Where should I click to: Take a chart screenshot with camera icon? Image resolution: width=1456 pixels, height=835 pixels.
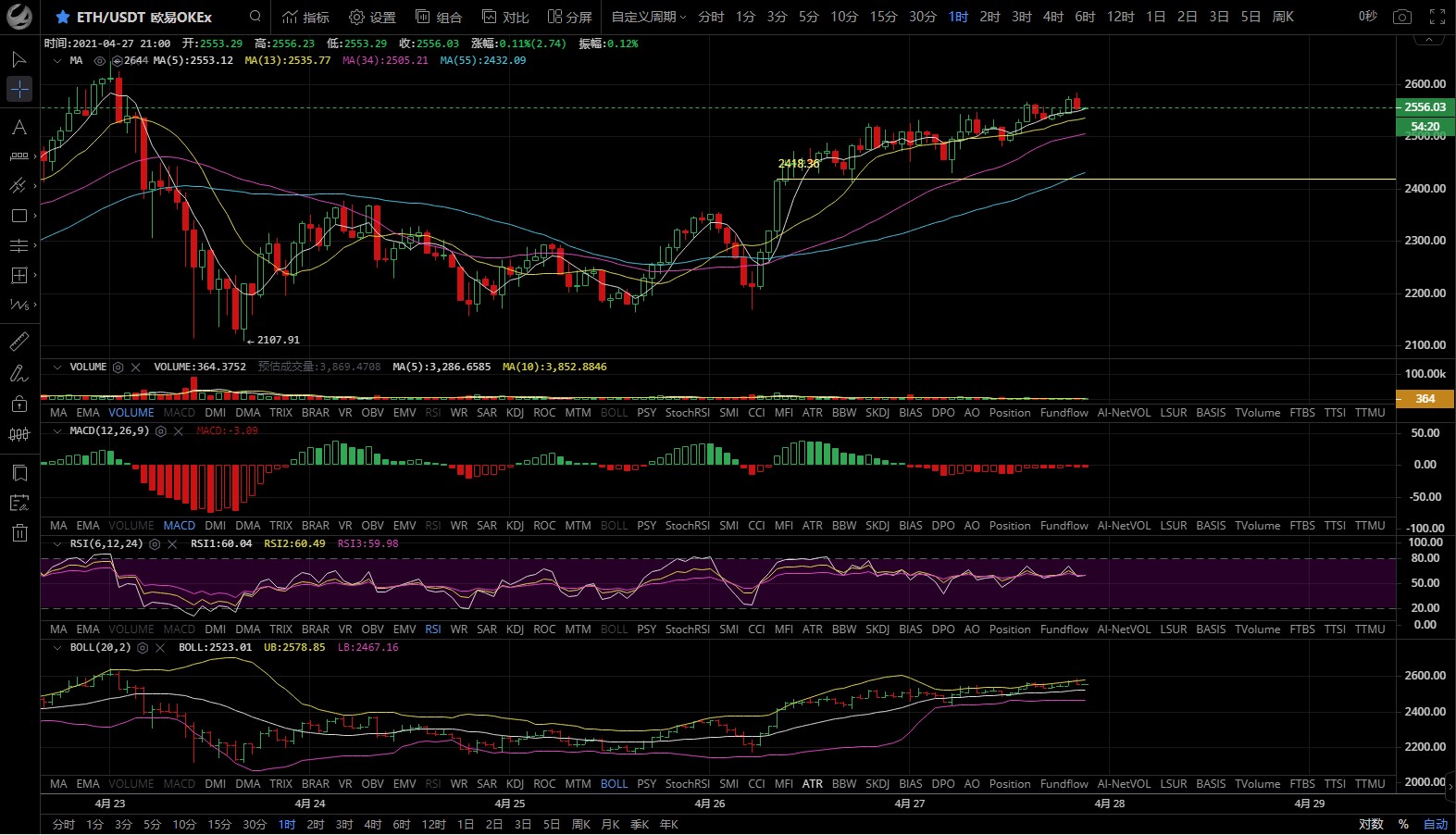coord(1402,17)
